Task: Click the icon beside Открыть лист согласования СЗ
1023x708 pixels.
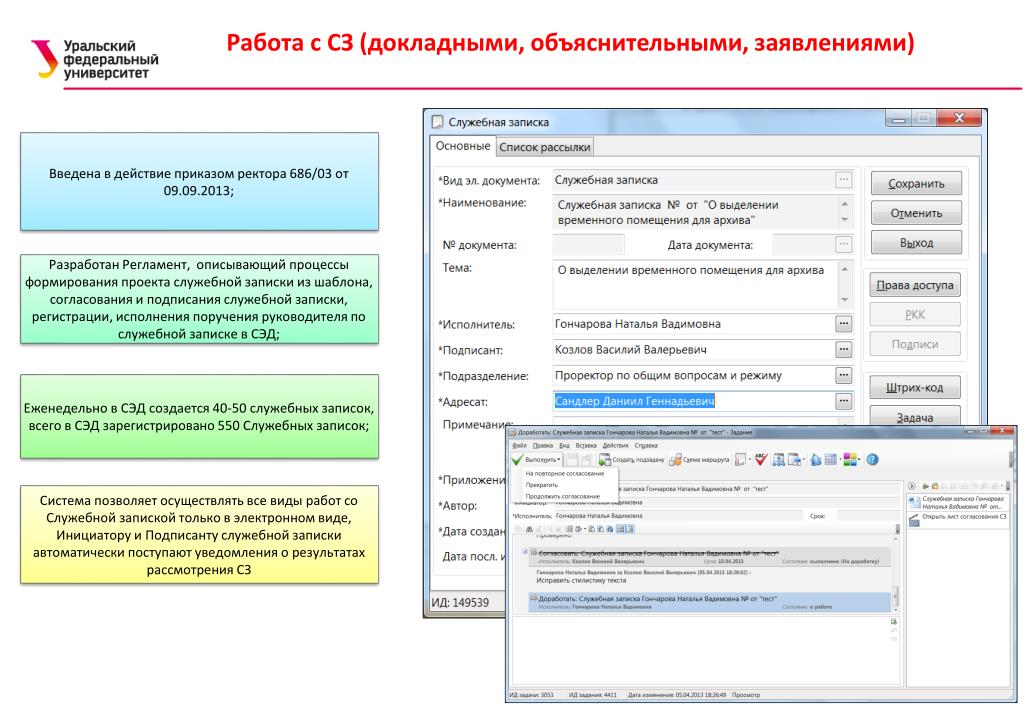Action: pyautogui.click(x=913, y=520)
